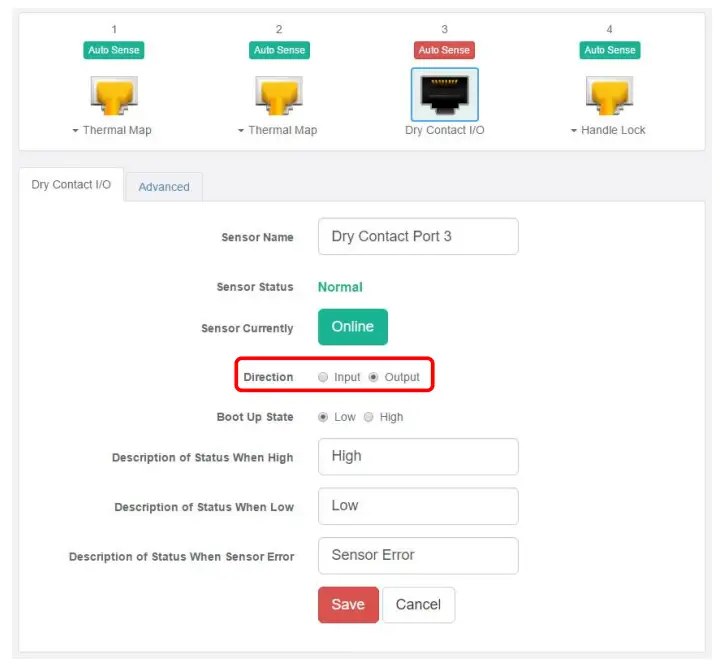
Task: Open port 2 Thermal Map dropdown
Action: [x=277, y=130]
